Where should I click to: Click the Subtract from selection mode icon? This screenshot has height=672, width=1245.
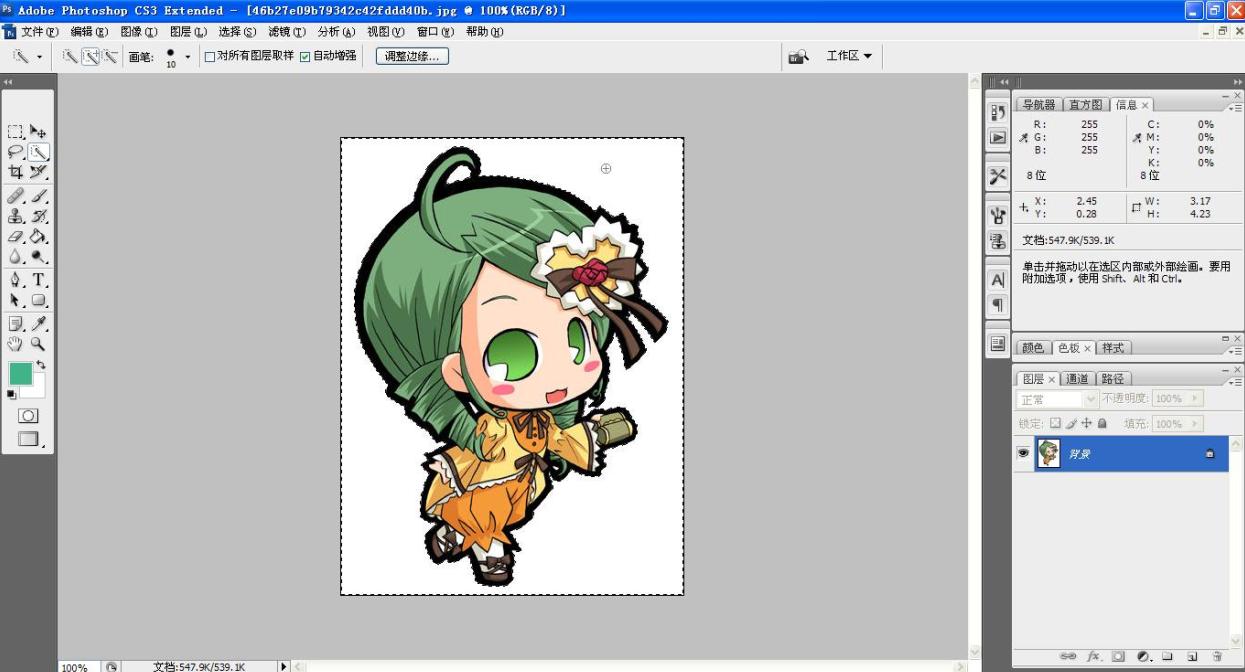click(109, 57)
